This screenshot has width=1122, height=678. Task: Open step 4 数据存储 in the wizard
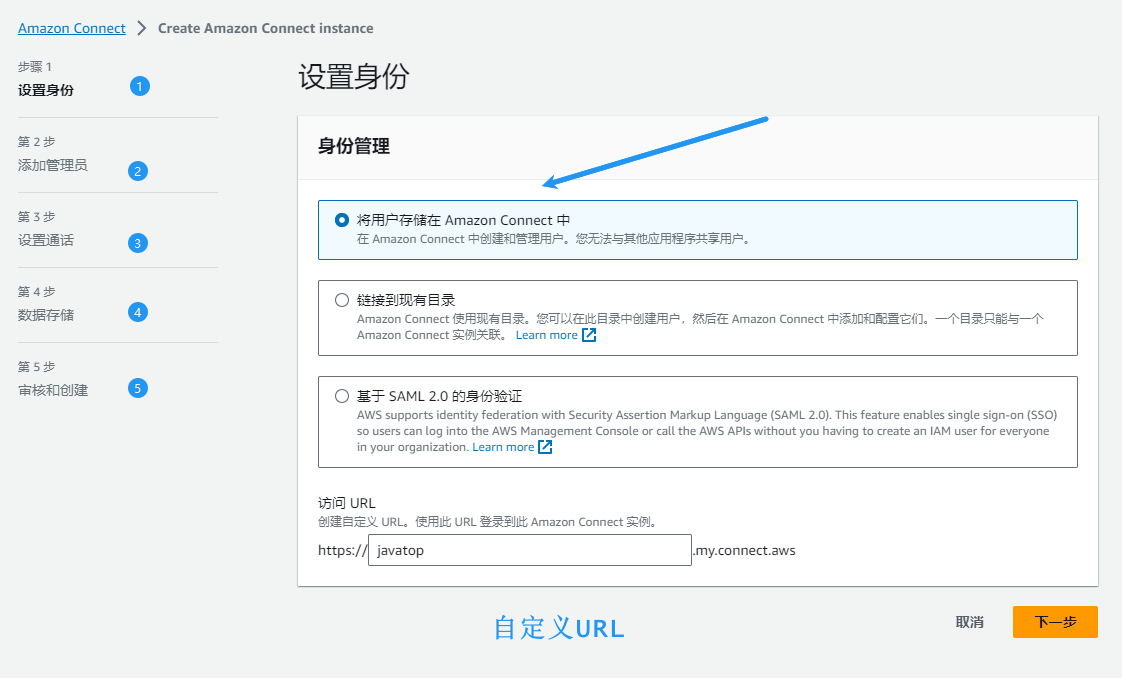point(46,315)
